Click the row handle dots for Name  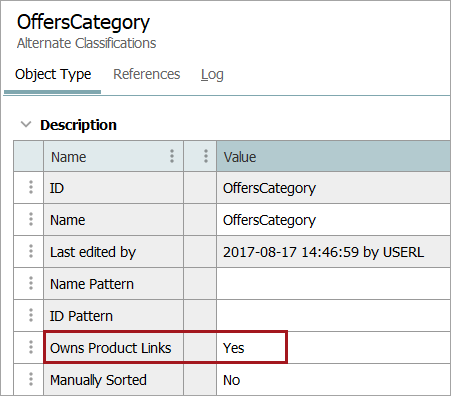[31, 219]
